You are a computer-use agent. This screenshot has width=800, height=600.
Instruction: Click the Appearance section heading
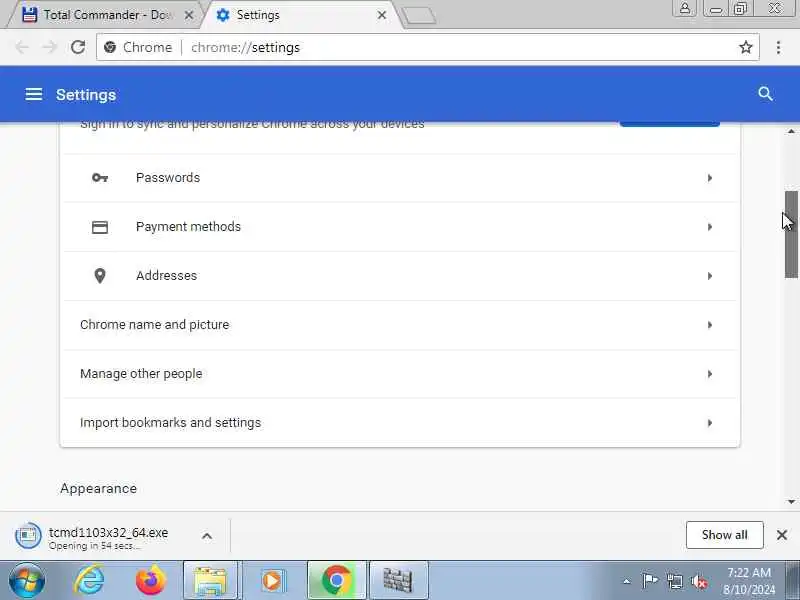pos(98,488)
